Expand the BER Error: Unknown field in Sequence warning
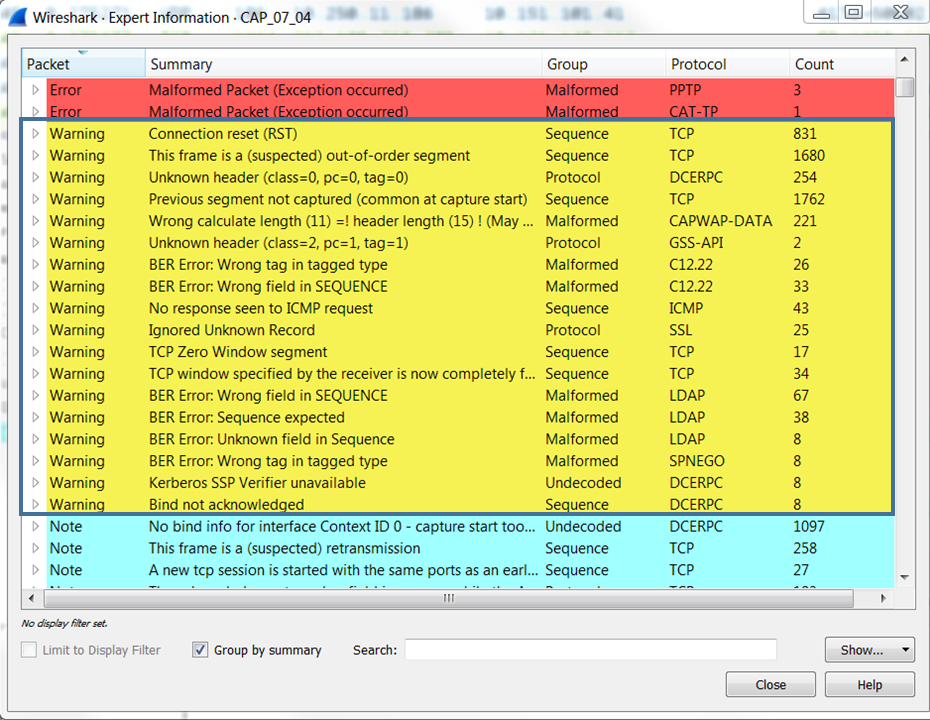Viewport: 930px width, 720px height. click(36, 439)
